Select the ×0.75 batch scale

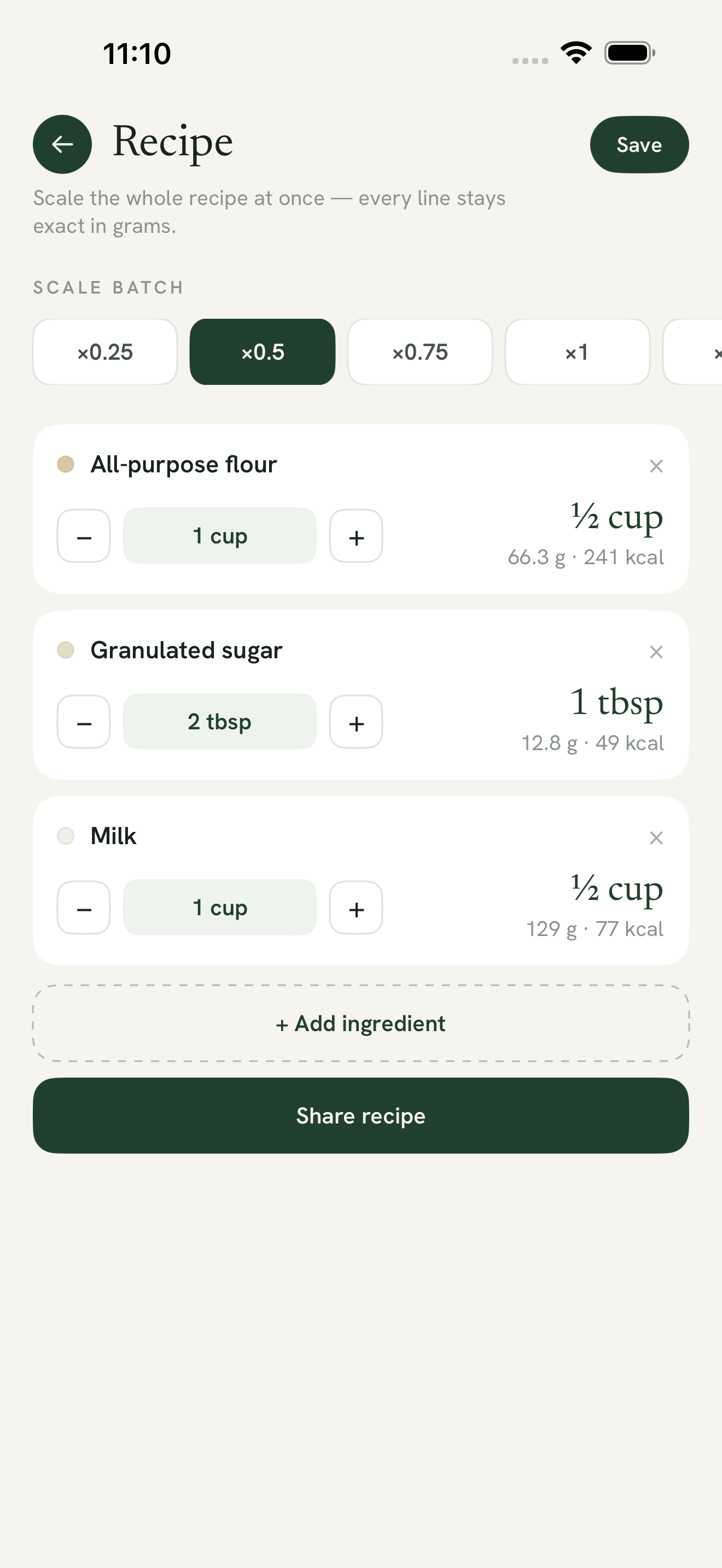[420, 352]
